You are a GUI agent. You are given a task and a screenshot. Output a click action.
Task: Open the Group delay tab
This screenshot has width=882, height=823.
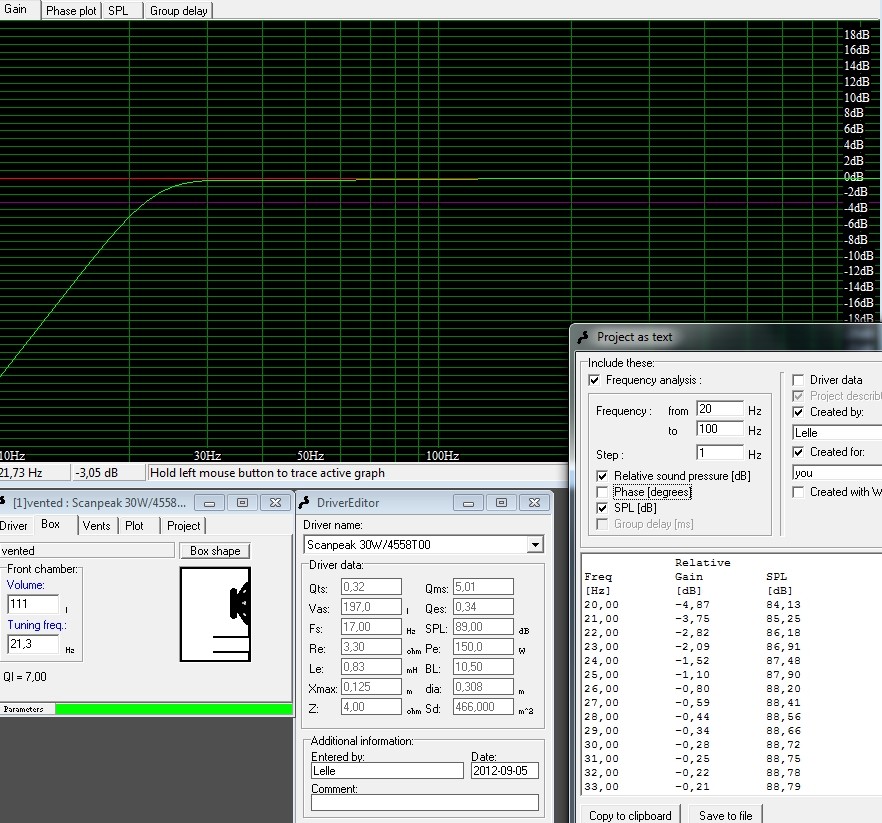(x=178, y=11)
